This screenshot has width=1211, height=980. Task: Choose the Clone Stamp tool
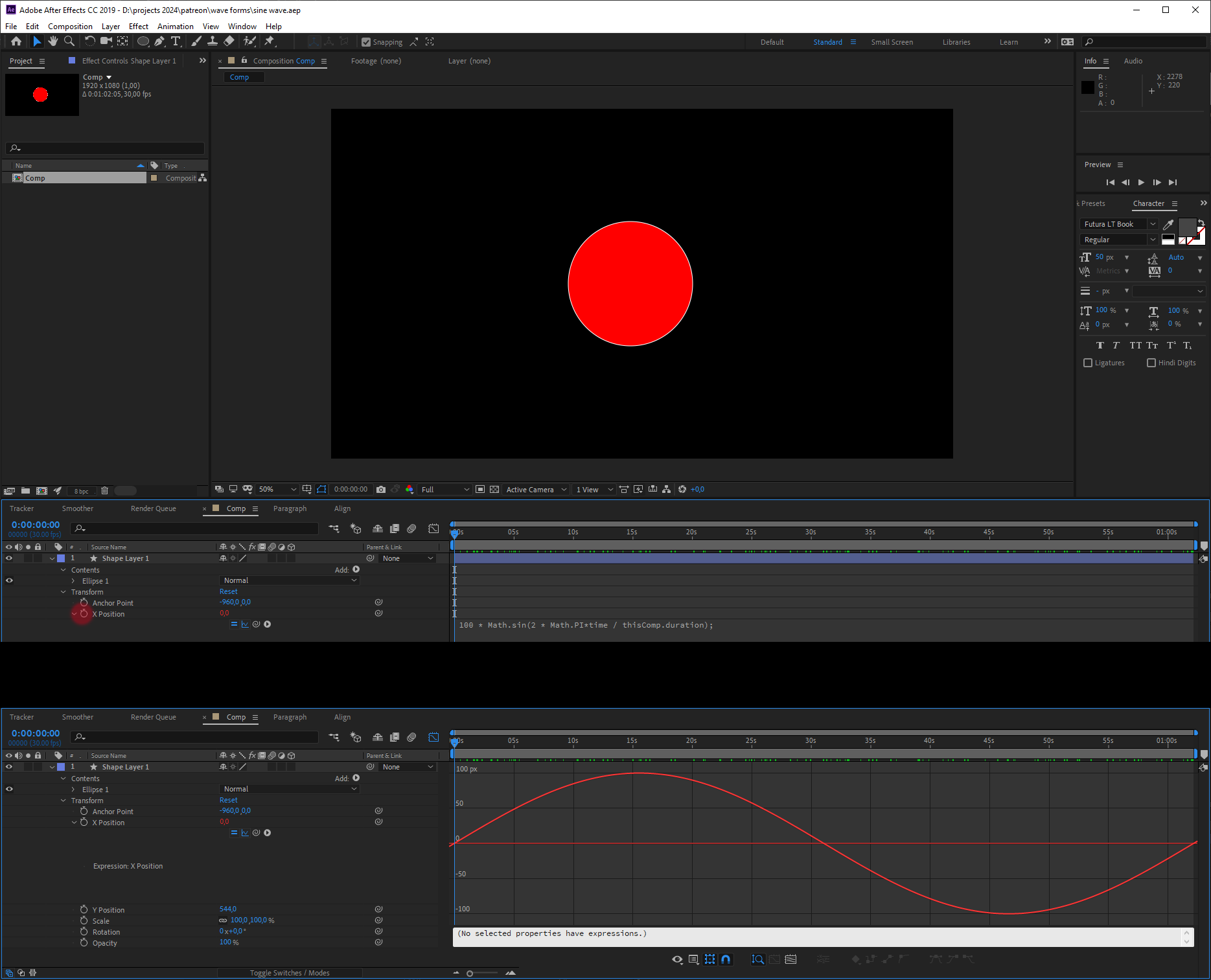pyautogui.click(x=212, y=41)
